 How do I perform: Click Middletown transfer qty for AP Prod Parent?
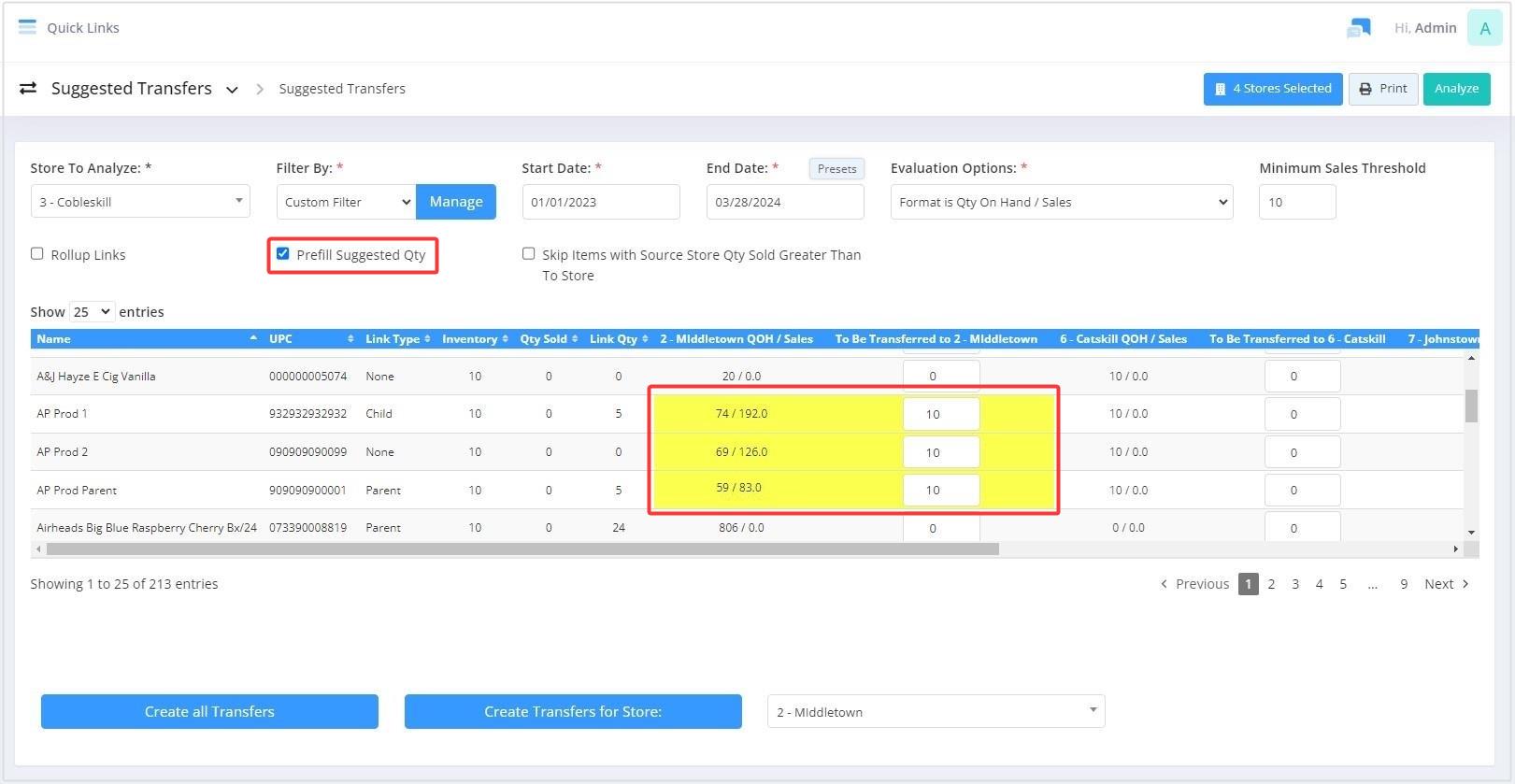(x=941, y=490)
